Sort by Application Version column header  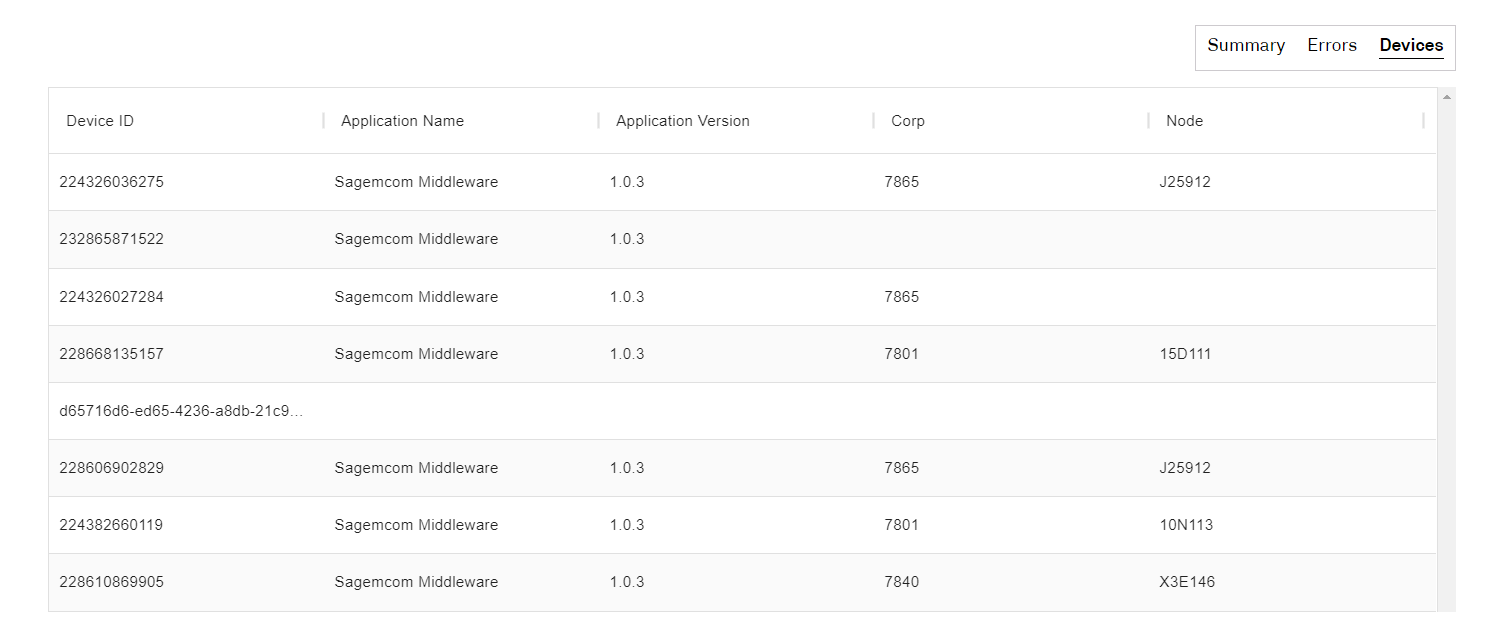point(682,121)
